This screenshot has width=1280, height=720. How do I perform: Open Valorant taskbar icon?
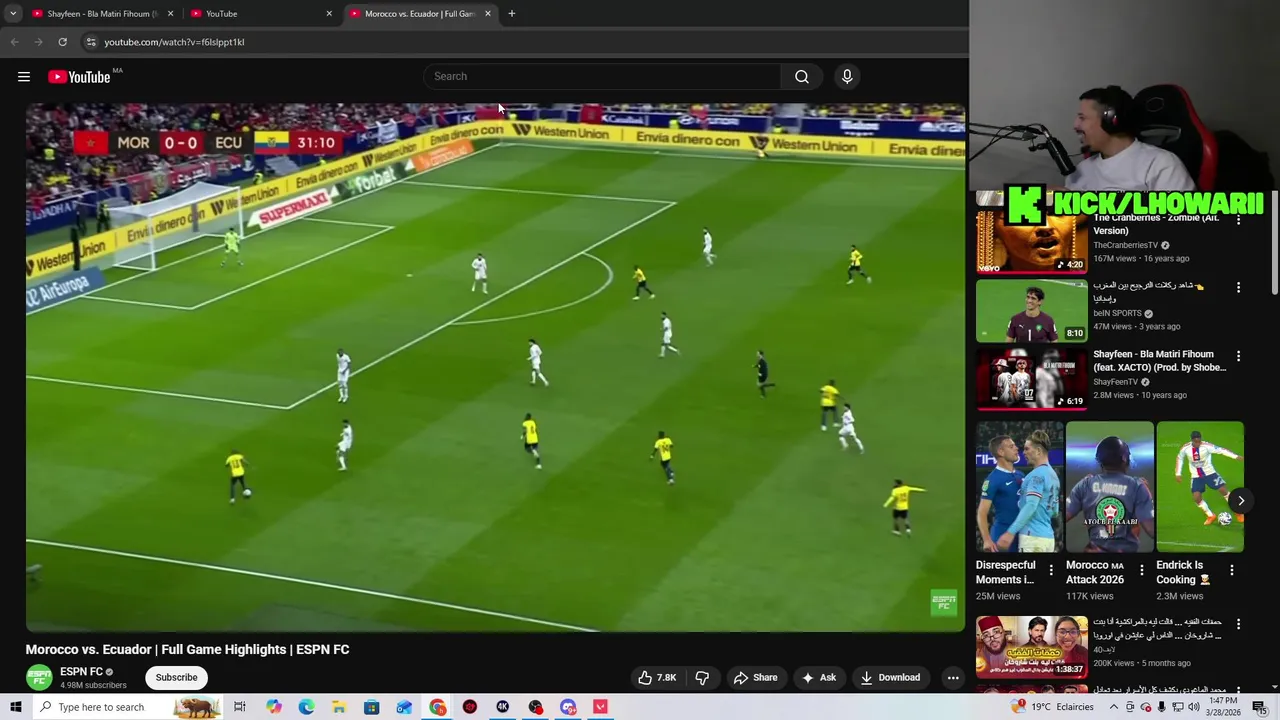[x=600, y=707]
